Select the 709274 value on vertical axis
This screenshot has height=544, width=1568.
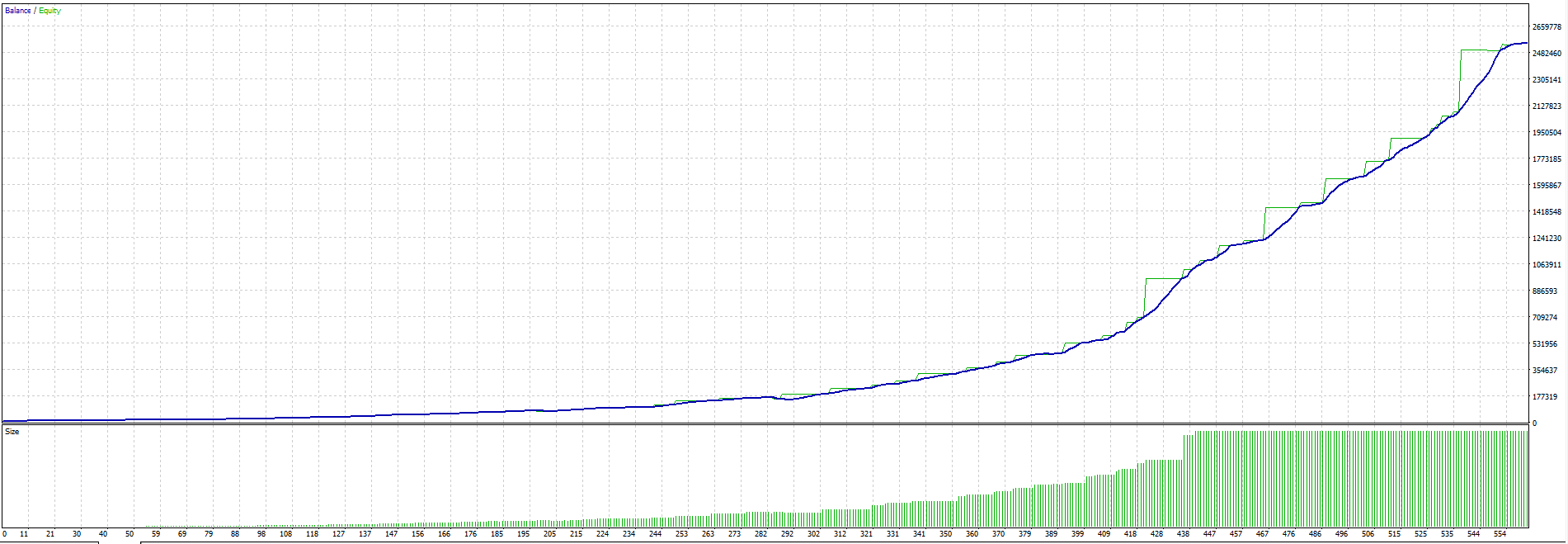[1544, 318]
